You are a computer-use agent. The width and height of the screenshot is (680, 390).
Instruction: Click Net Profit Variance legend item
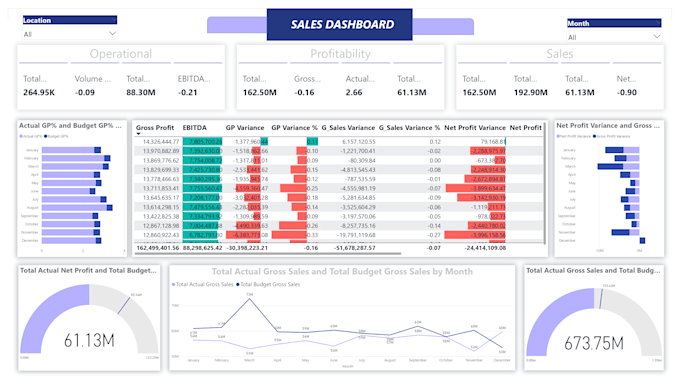(x=574, y=137)
